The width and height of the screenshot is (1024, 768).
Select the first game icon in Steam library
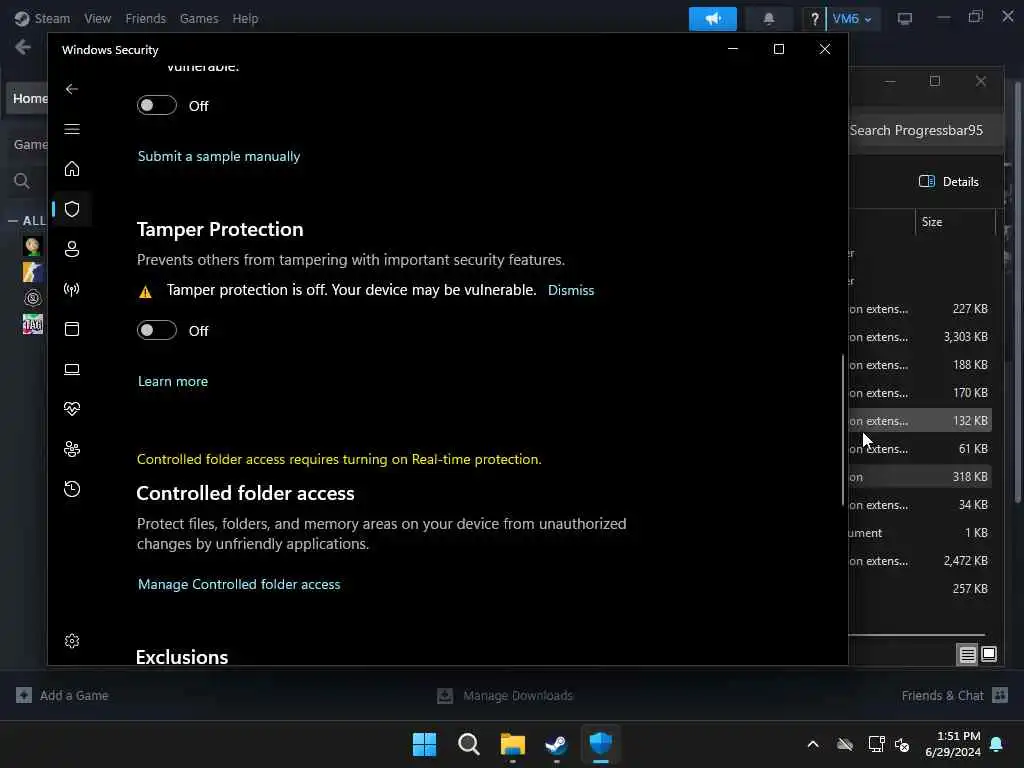(32, 246)
